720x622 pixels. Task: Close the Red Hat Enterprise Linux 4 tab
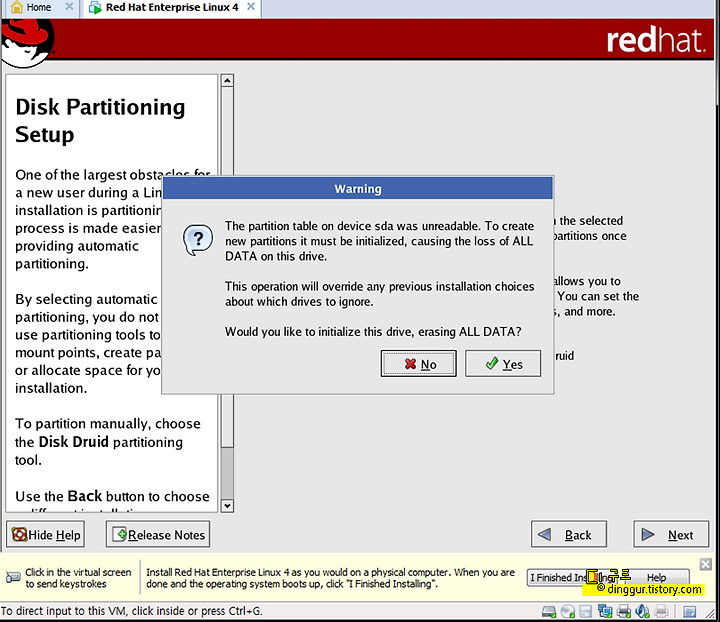click(251, 7)
